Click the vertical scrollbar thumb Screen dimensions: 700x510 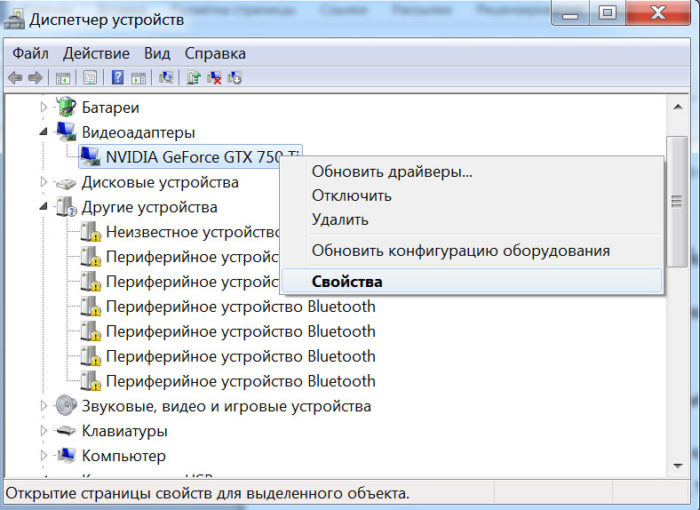point(677,201)
